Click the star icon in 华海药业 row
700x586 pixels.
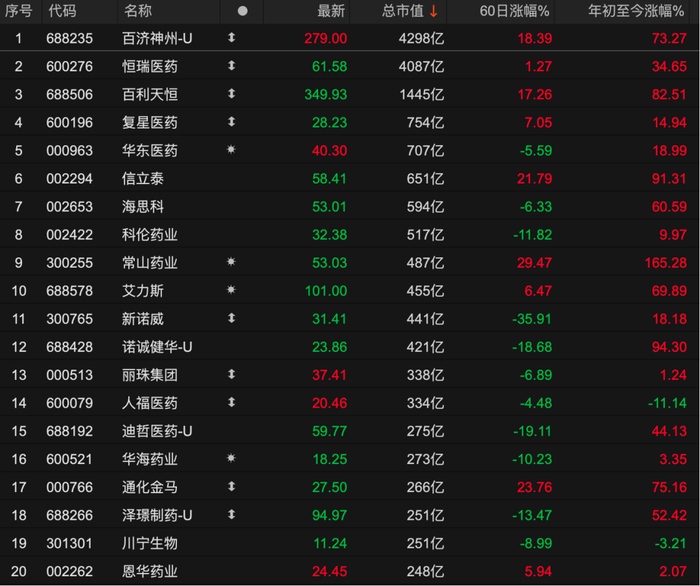[231, 458]
